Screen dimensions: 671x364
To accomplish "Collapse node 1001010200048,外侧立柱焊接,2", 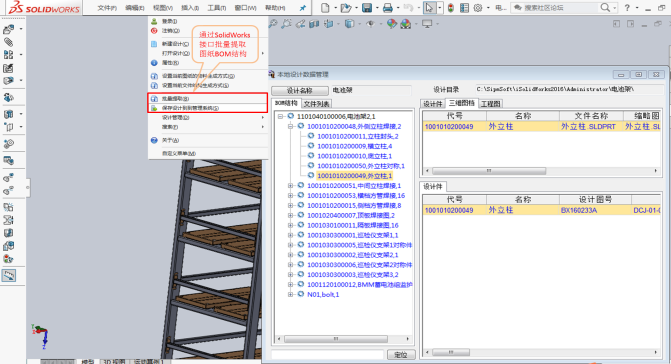I will tap(291, 126).
